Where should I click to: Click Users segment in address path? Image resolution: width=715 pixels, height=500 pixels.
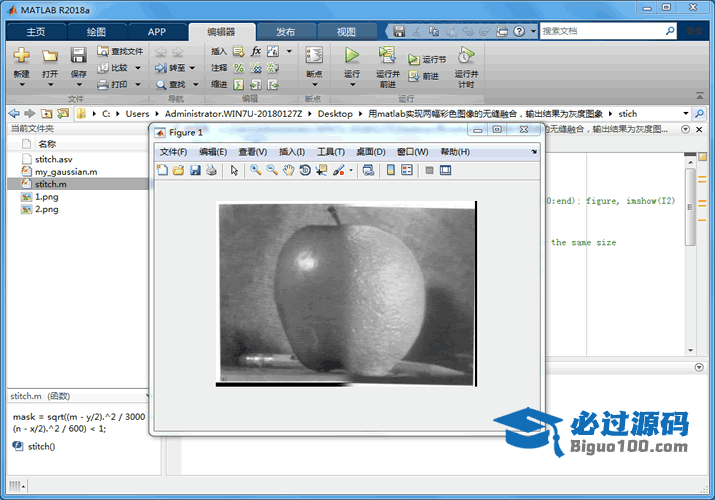pyautogui.click(x=137, y=113)
